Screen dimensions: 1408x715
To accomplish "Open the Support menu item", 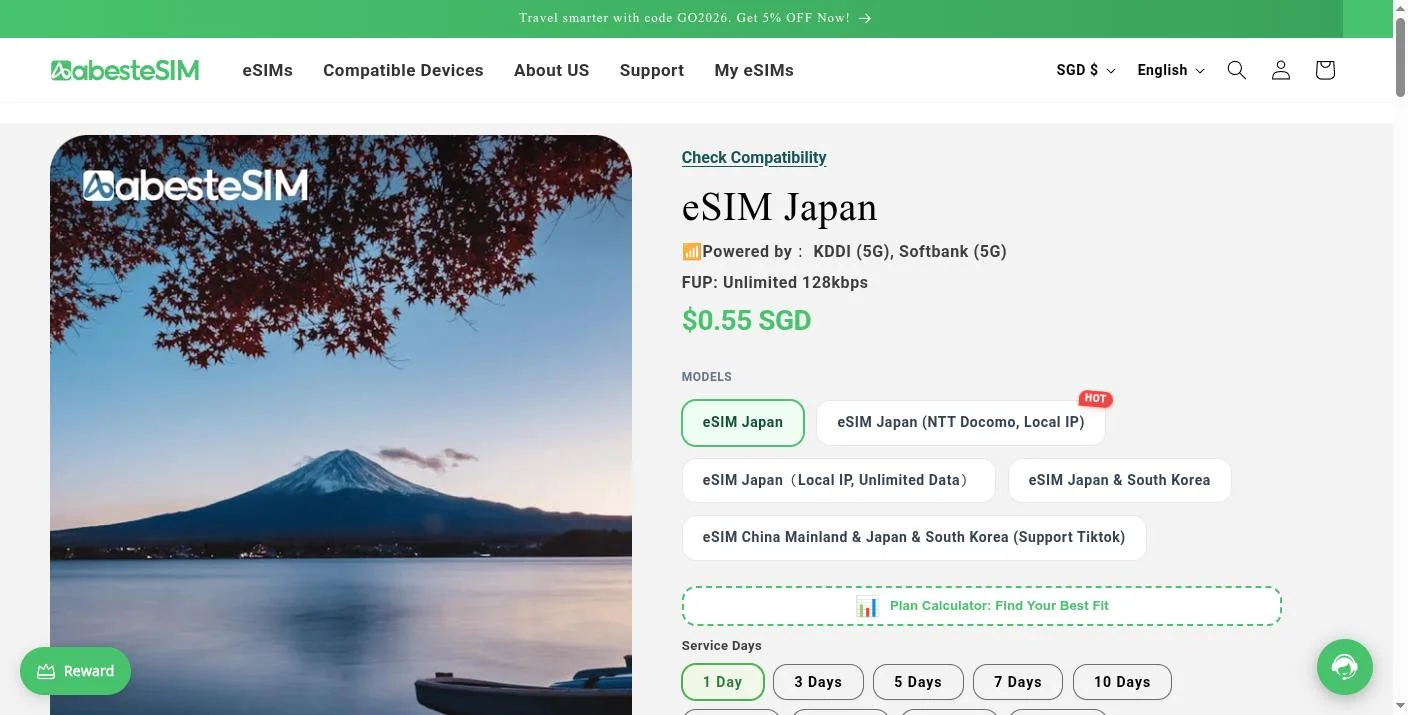I will click(x=652, y=70).
